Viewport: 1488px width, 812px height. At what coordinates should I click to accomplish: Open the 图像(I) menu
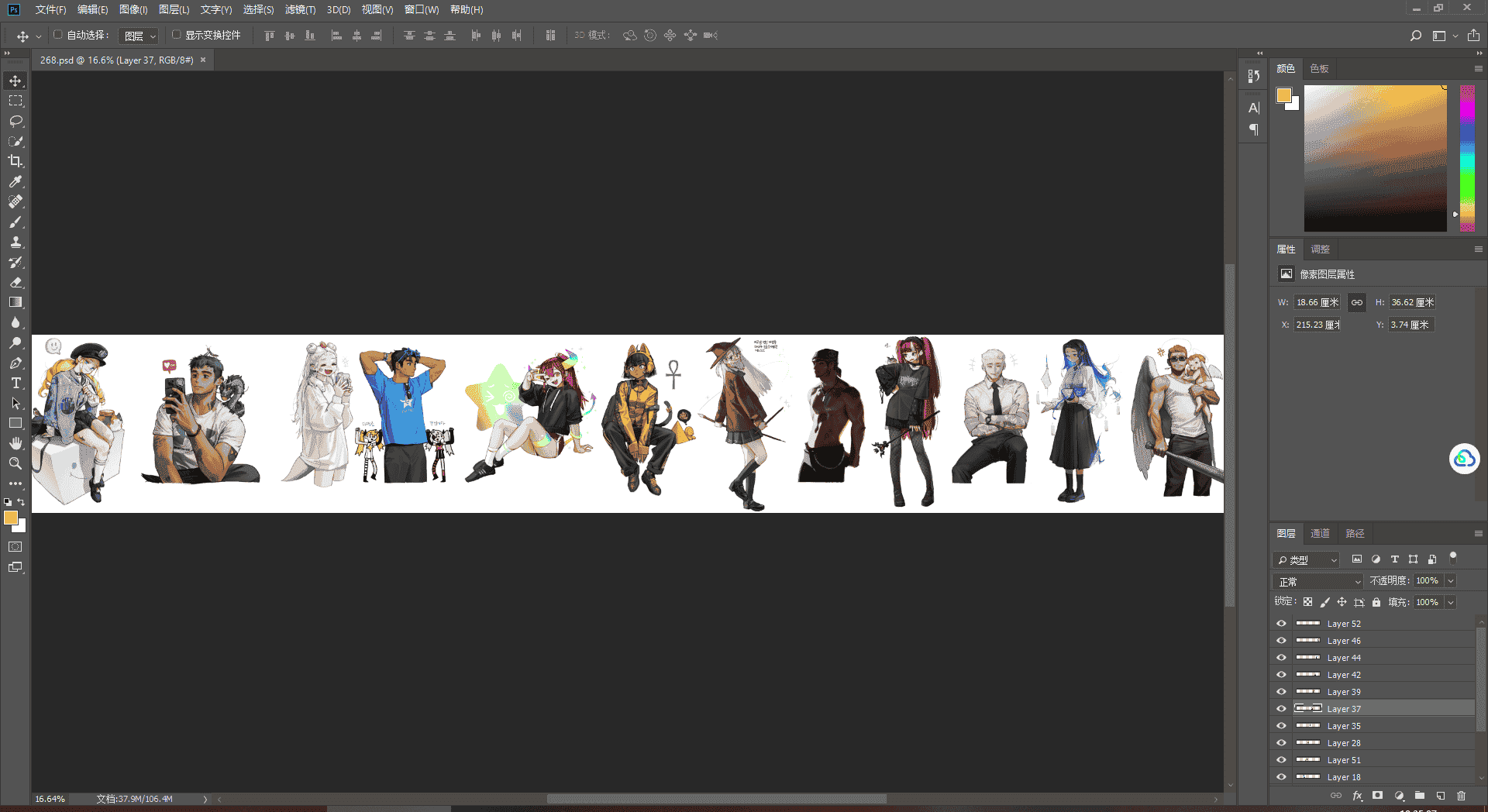133,9
